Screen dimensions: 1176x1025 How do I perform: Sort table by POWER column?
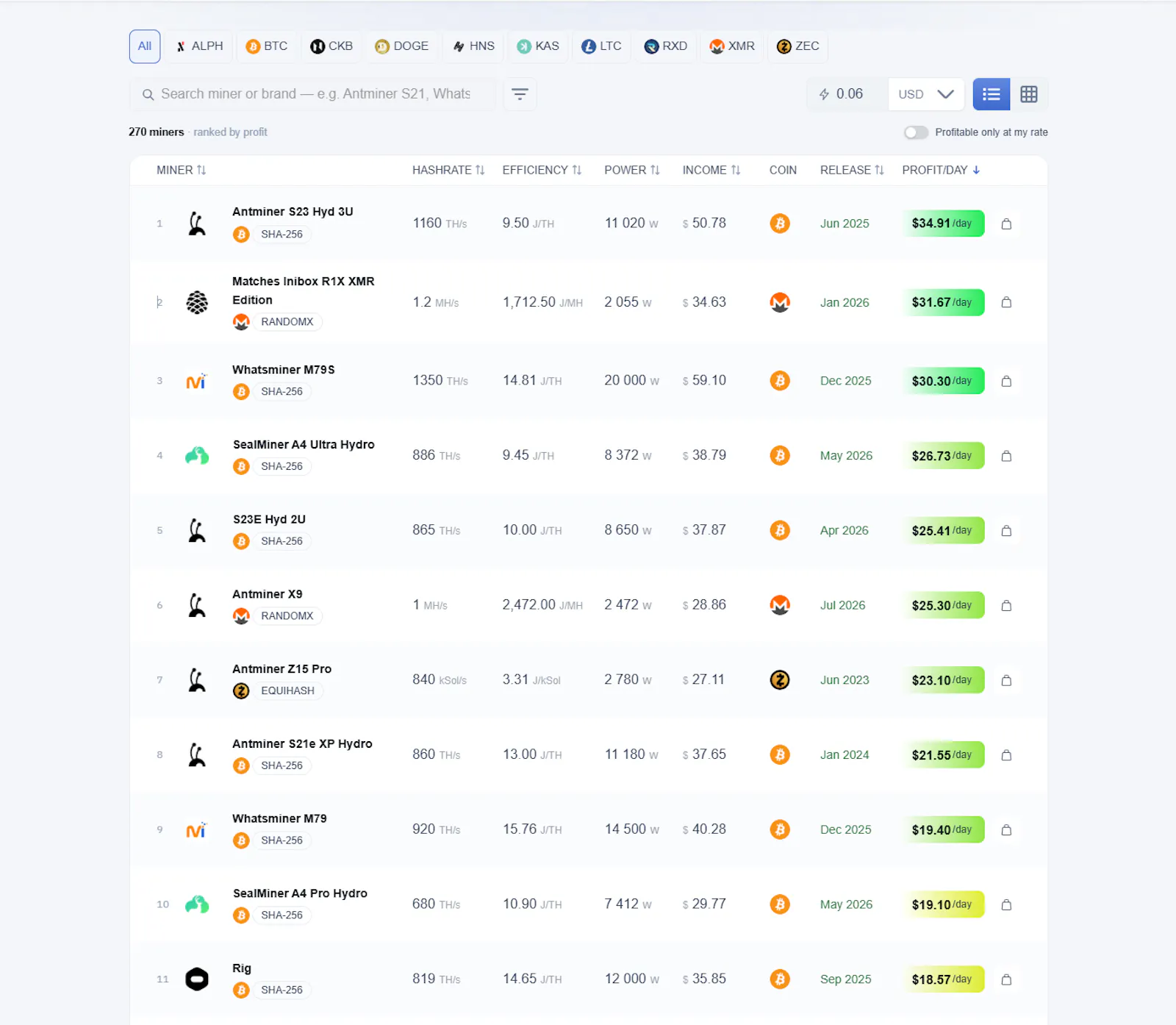632,170
